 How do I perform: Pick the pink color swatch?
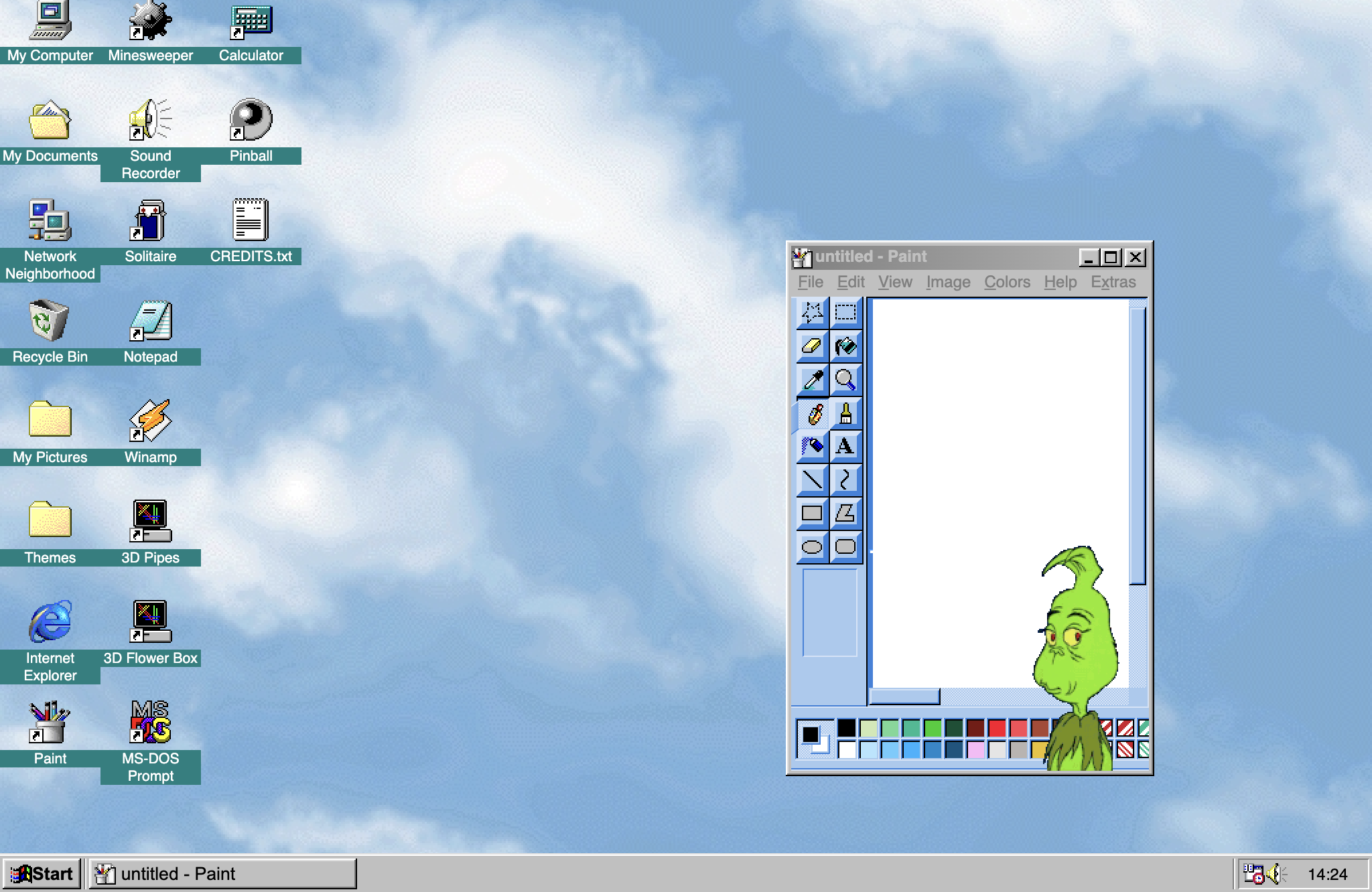click(x=975, y=749)
